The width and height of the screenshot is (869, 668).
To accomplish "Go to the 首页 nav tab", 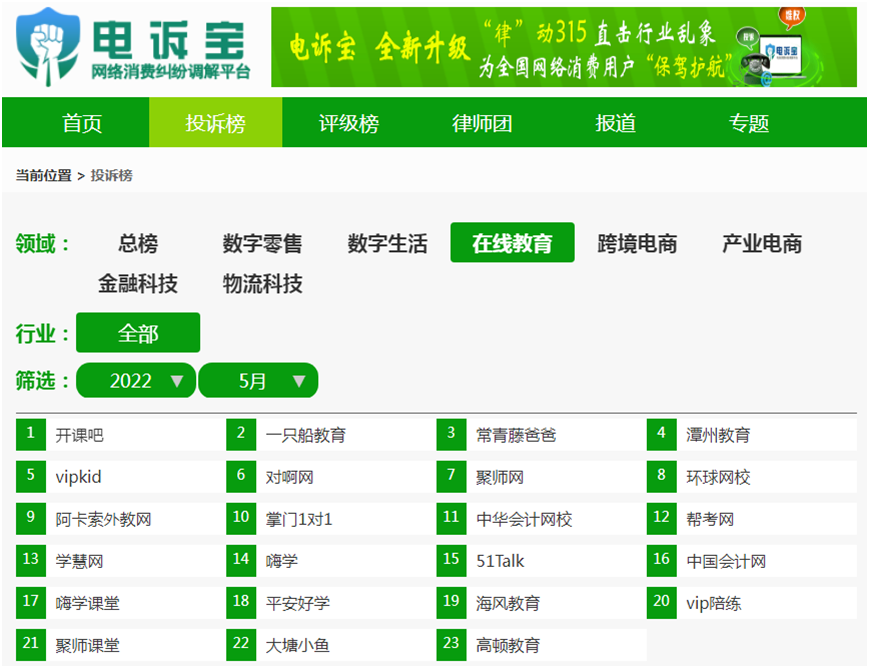I will point(82,123).
